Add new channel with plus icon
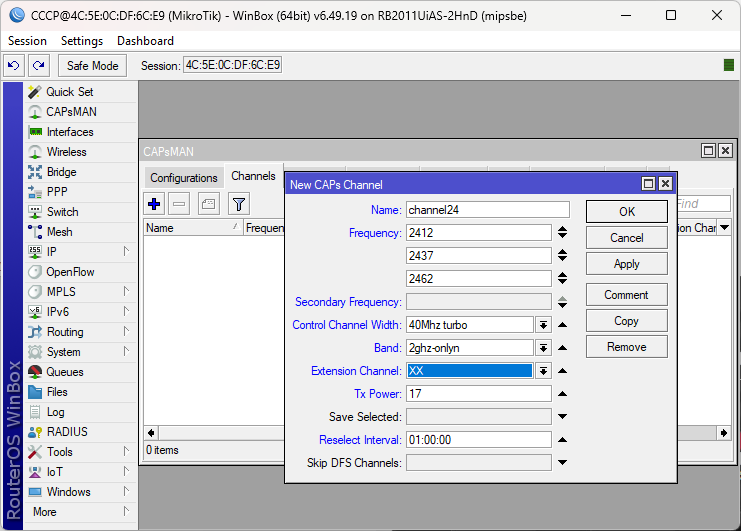The height and width of the screenshot is (531, 741). pyautogui.click(x=154, y=204)
